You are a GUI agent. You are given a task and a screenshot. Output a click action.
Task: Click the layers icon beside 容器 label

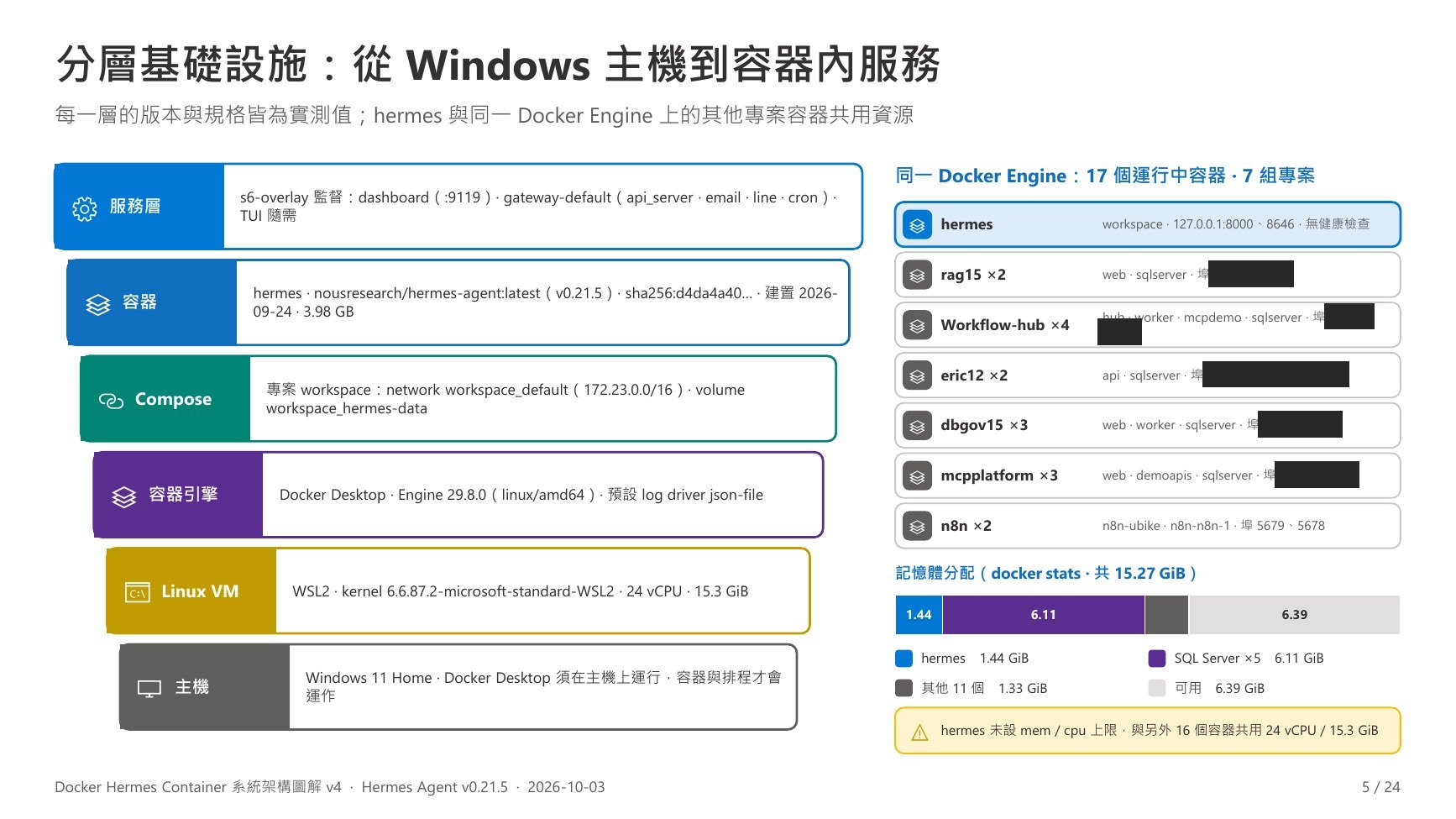[98, 304]
